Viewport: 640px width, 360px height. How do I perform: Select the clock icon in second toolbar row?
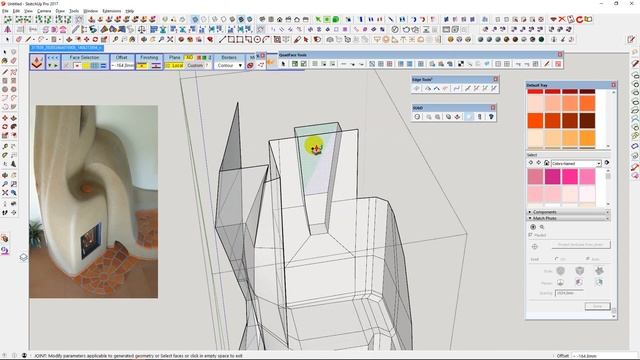395,29
